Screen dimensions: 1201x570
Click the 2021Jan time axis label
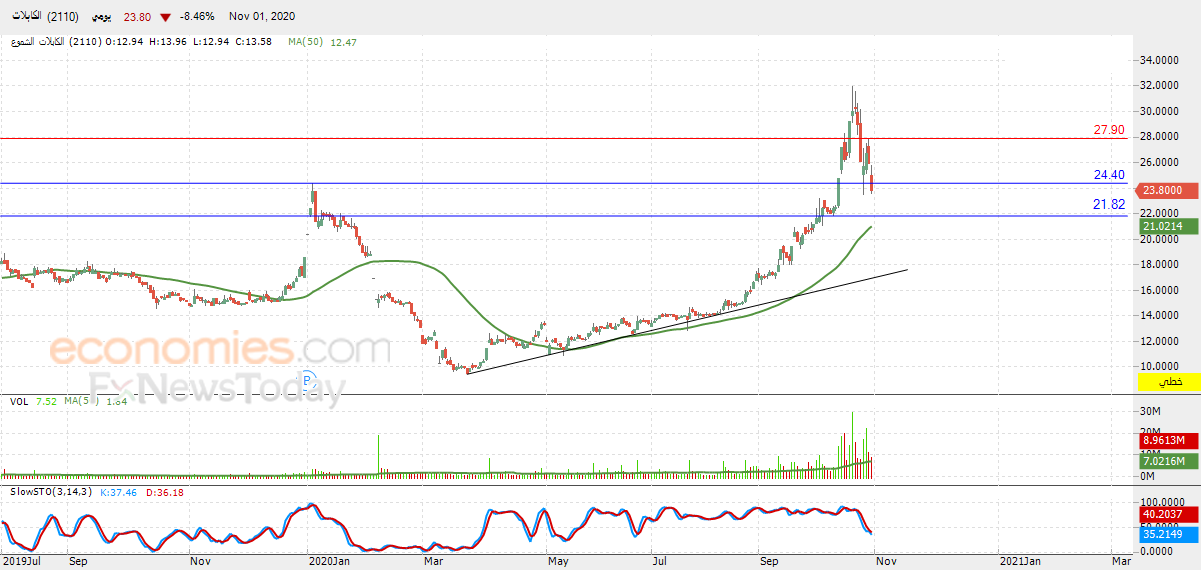(x=1021, y=562)
